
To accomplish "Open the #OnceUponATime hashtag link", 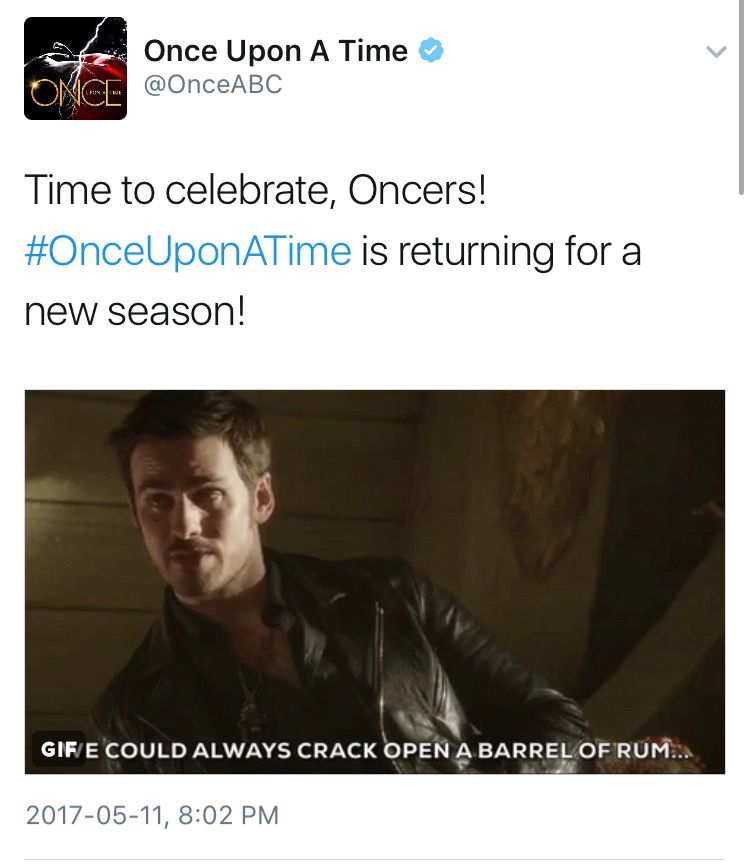I will [x=188, y=251].
